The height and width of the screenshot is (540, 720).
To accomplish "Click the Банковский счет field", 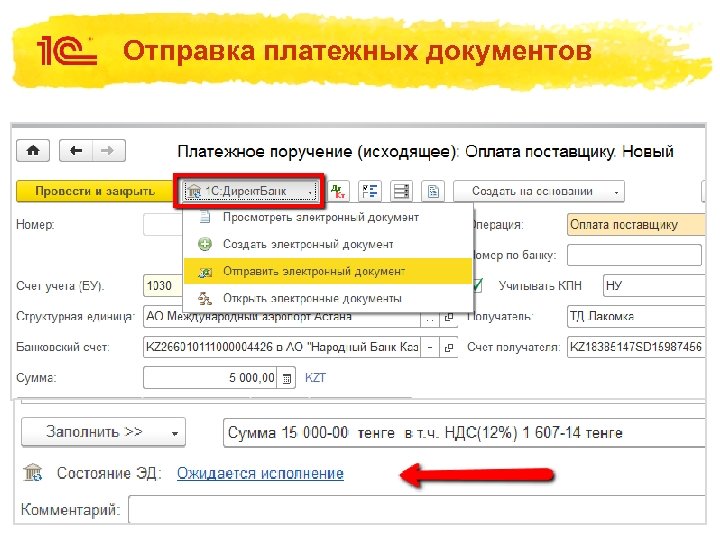I will [x=282, y=348].
